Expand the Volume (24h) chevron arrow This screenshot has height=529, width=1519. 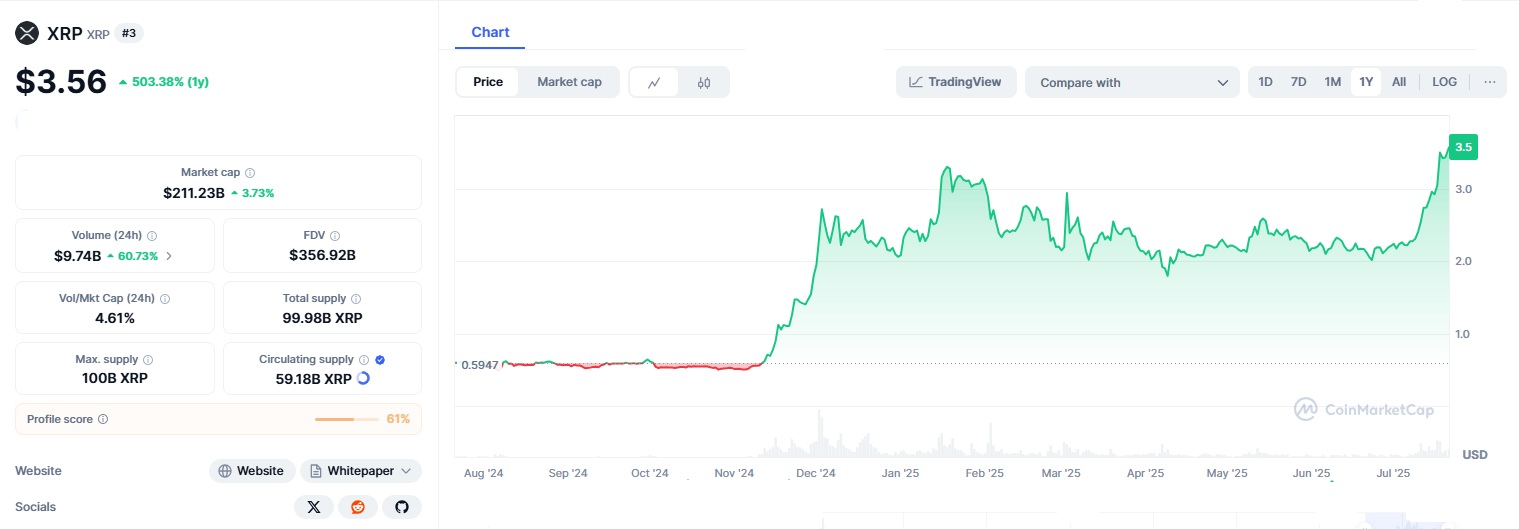[x=169, y=256]
